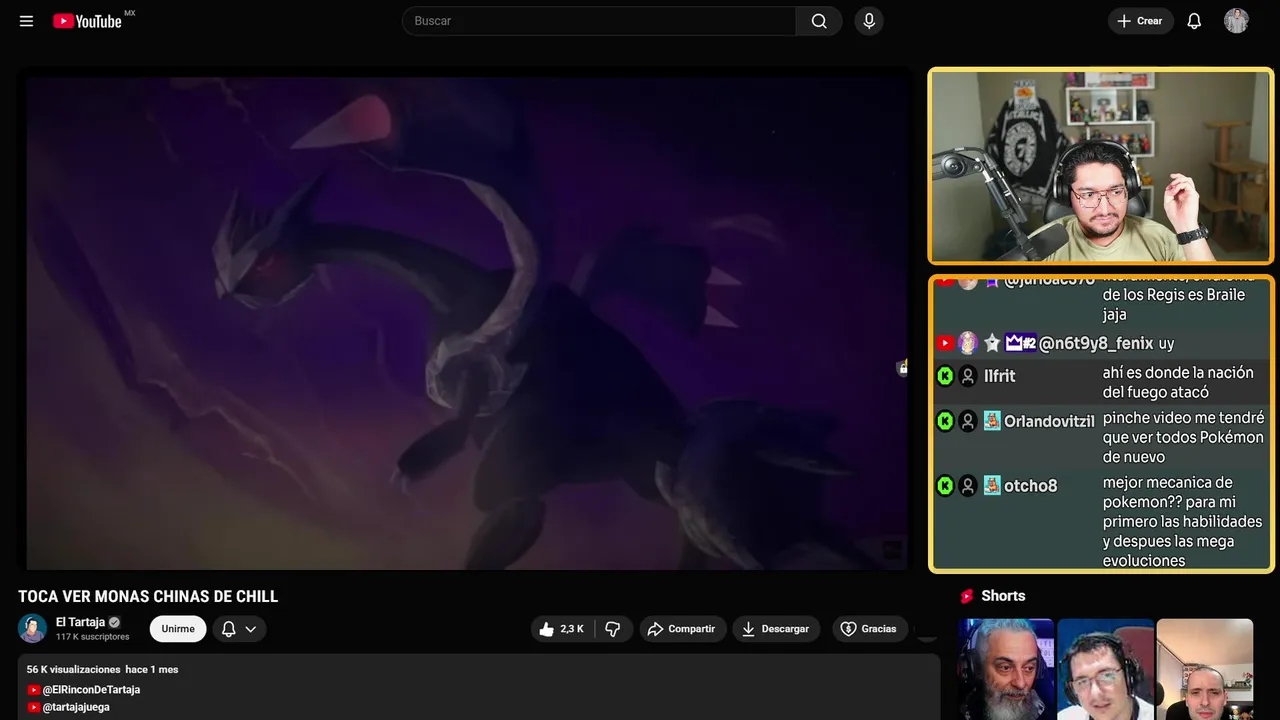The image size is (1280, 720).
Task: Click the Kick icon beside otcho8
Action: click(x=945, y=486)
